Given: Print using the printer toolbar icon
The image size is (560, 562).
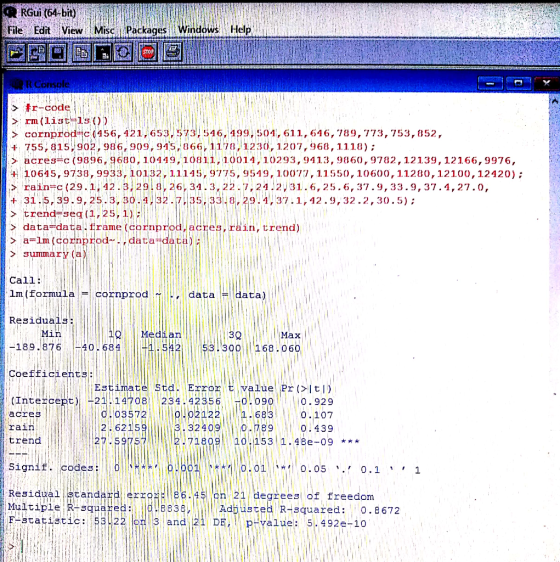Looking at the screenshot, I should coord(172,52).
